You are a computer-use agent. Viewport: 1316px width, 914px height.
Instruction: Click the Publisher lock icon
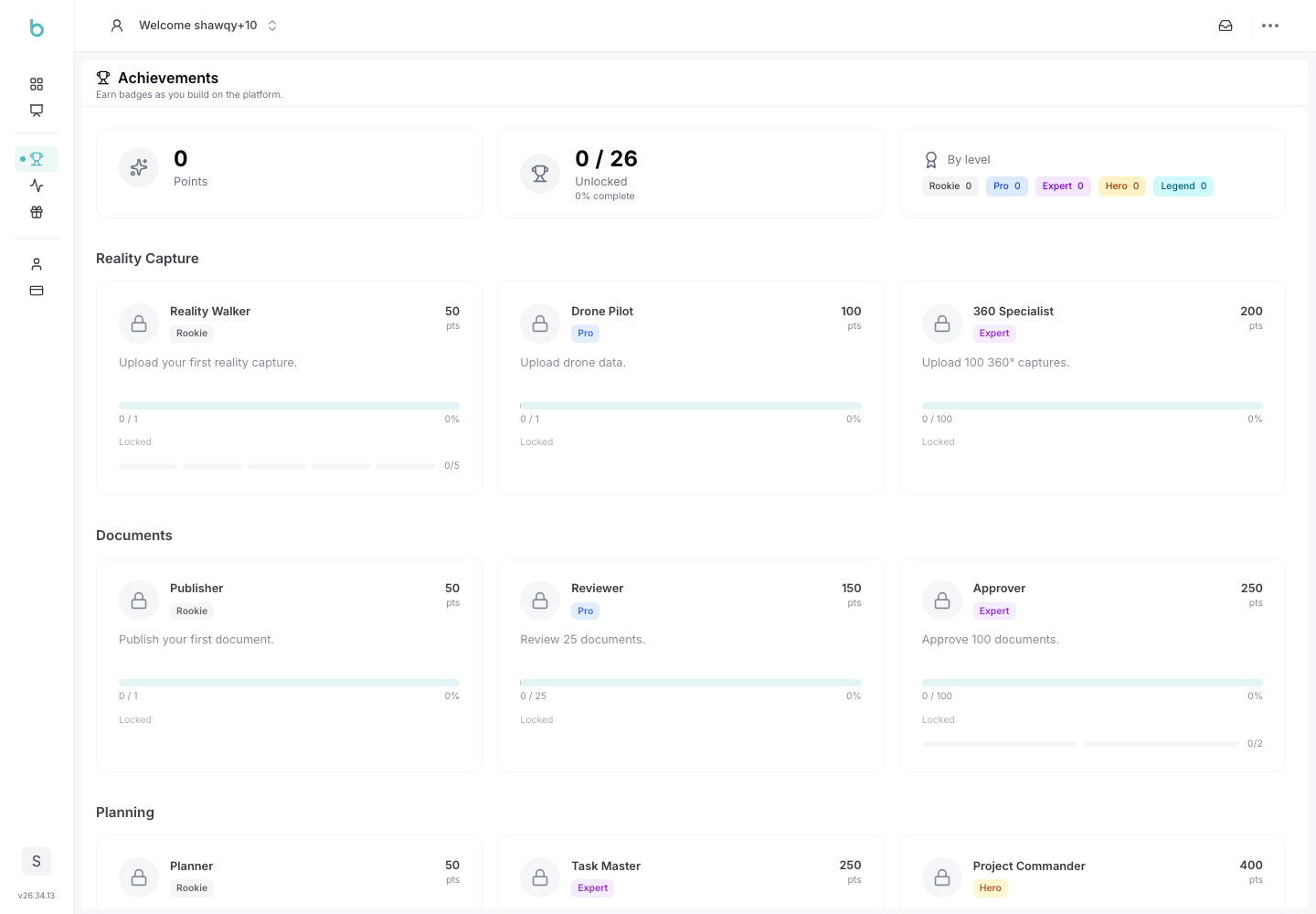point(139,600)
